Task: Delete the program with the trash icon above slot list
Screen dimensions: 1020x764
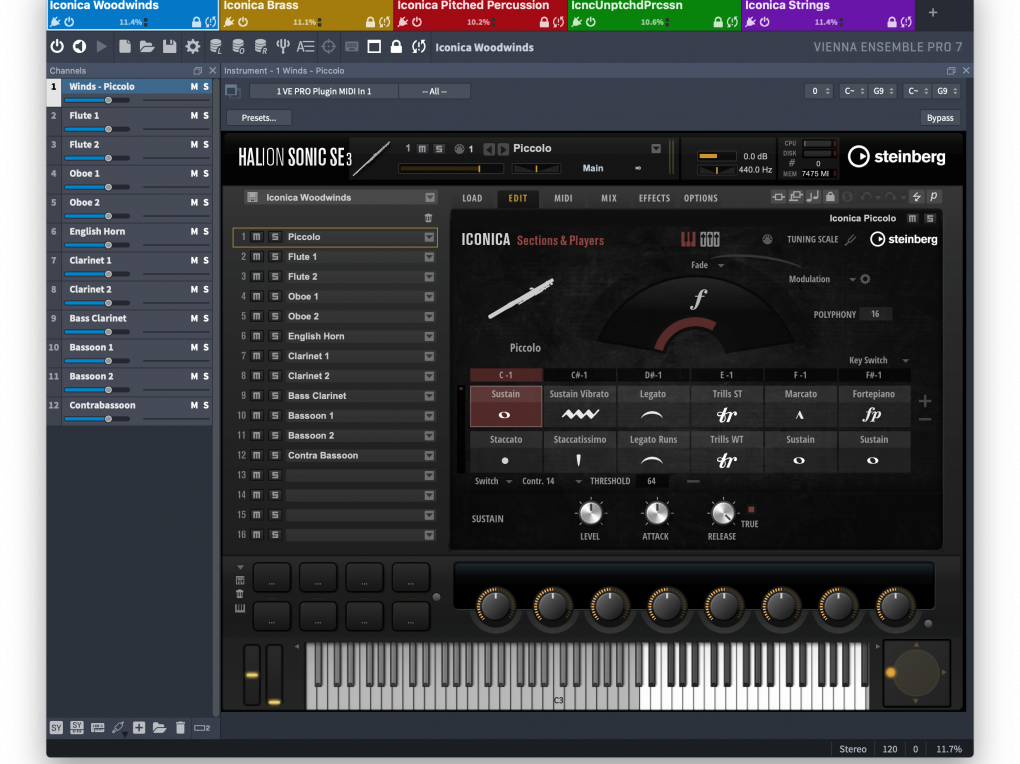Action: 428,218
